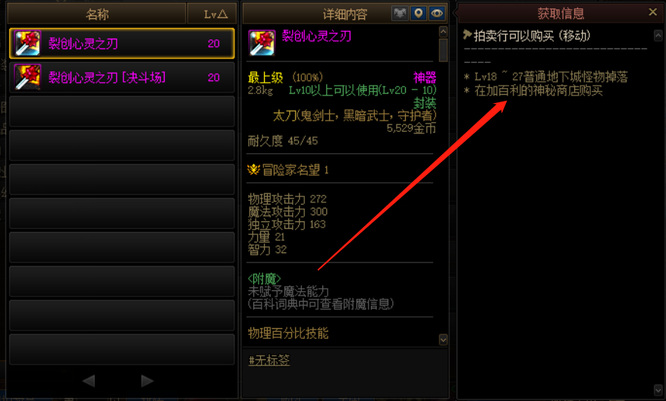Sort the list by the 名称 column header
Image resolution: width=666 pixels, height=401 pixels.
coord(97,14)
